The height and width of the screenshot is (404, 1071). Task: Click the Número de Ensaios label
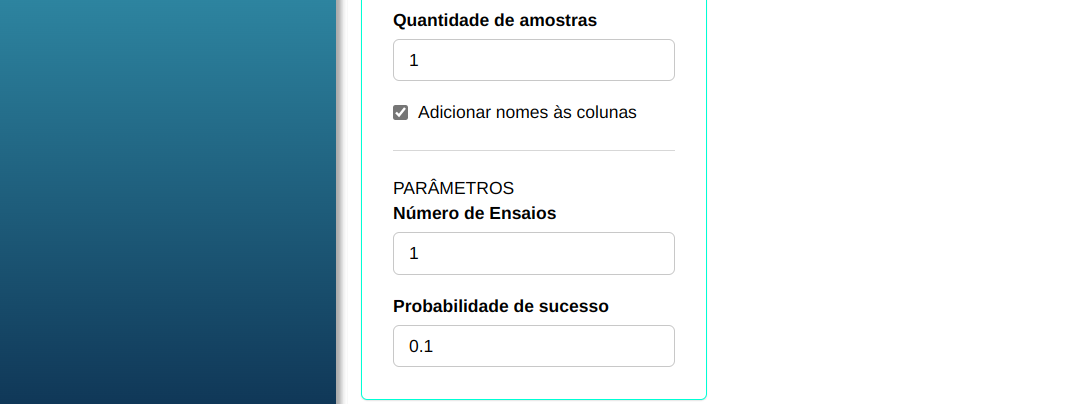[x=474, y=213]
